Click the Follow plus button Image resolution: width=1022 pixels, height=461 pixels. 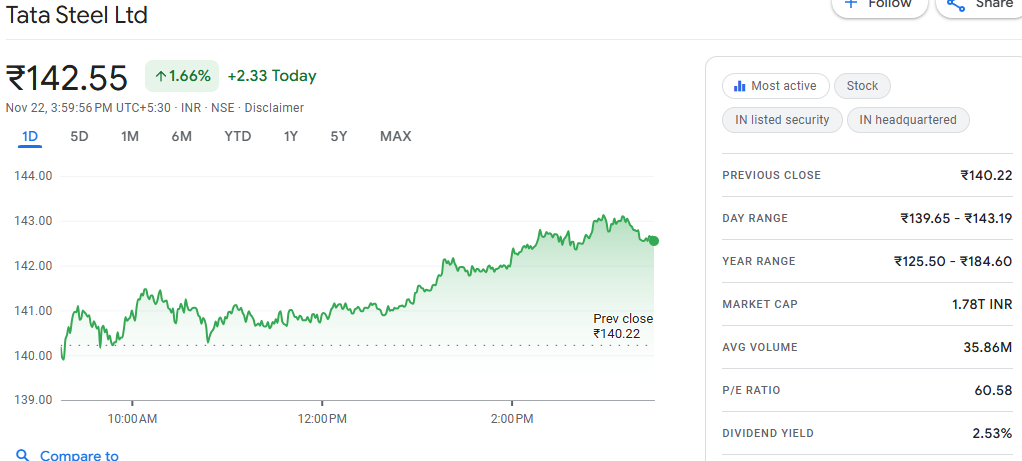click(878, 4)
